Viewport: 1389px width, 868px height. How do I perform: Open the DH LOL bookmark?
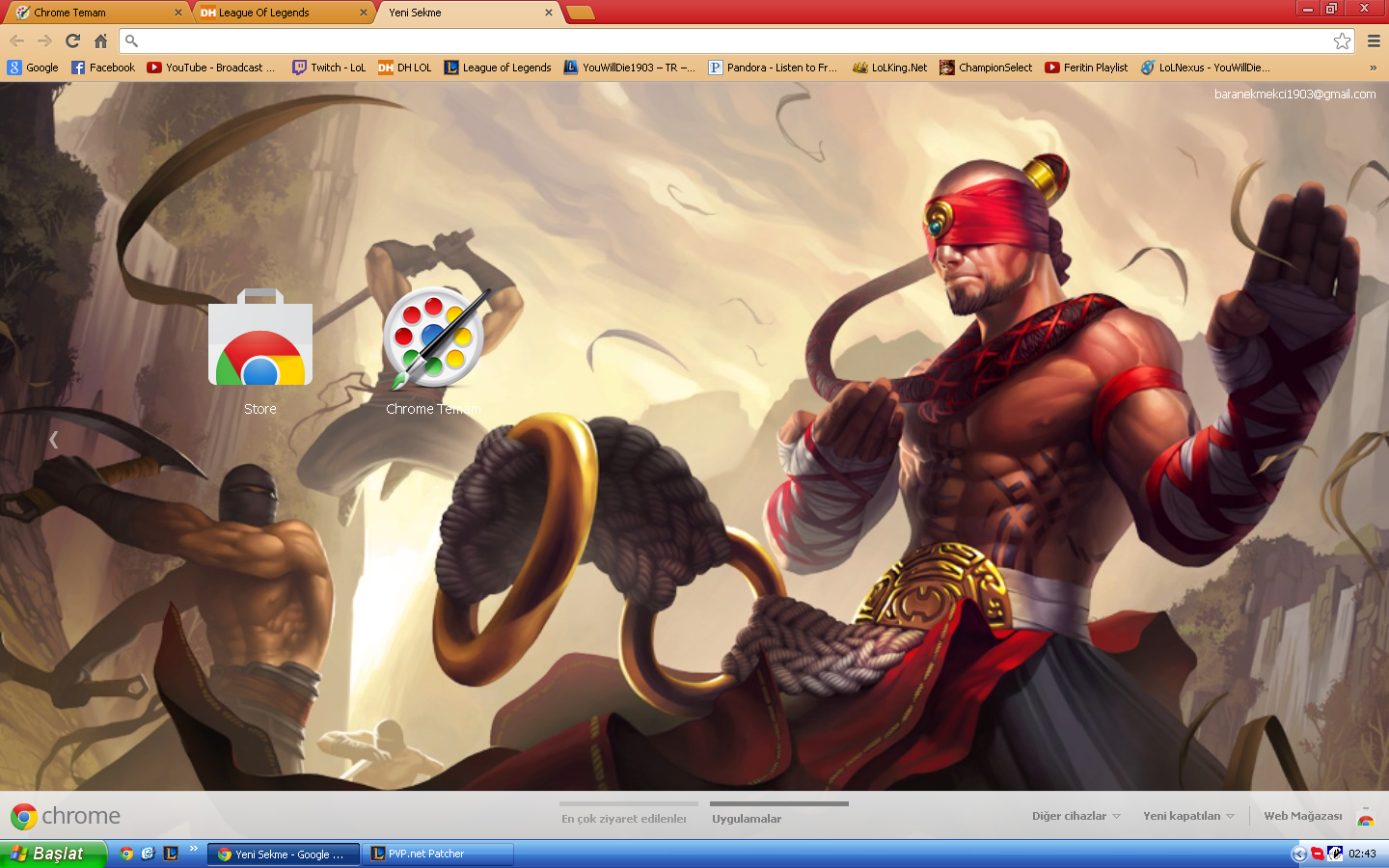click(405, 68)
